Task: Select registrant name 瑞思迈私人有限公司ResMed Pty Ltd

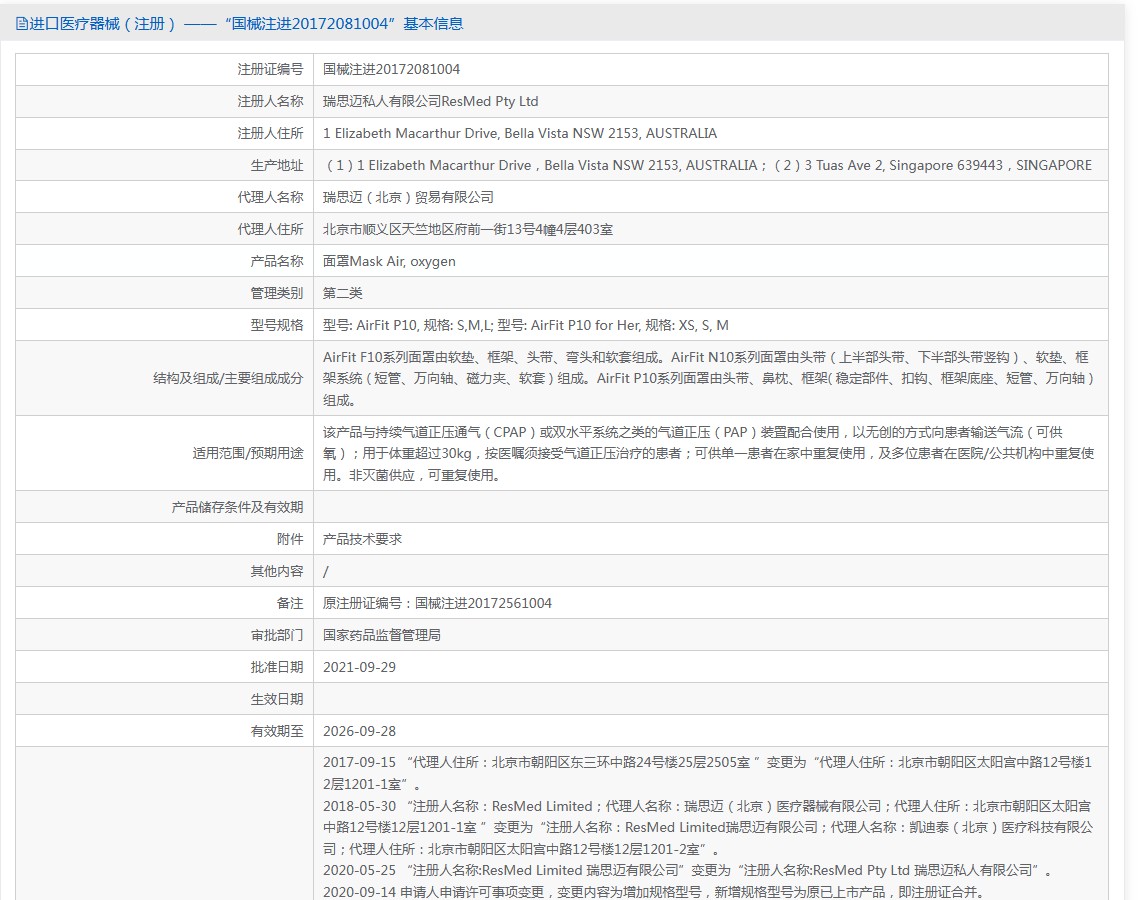Action: tap(430, 102)
